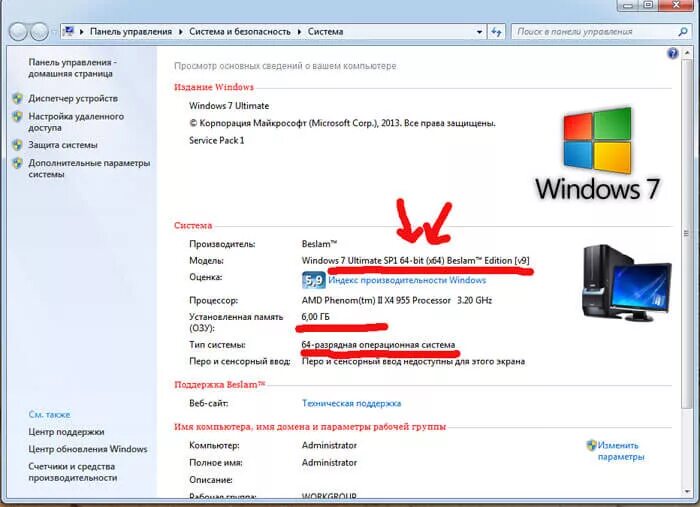Image resolution: width=700 pixels, height=507 pixels.
Task: Click the Back navigation arrow button
Action: click(18, 32)
